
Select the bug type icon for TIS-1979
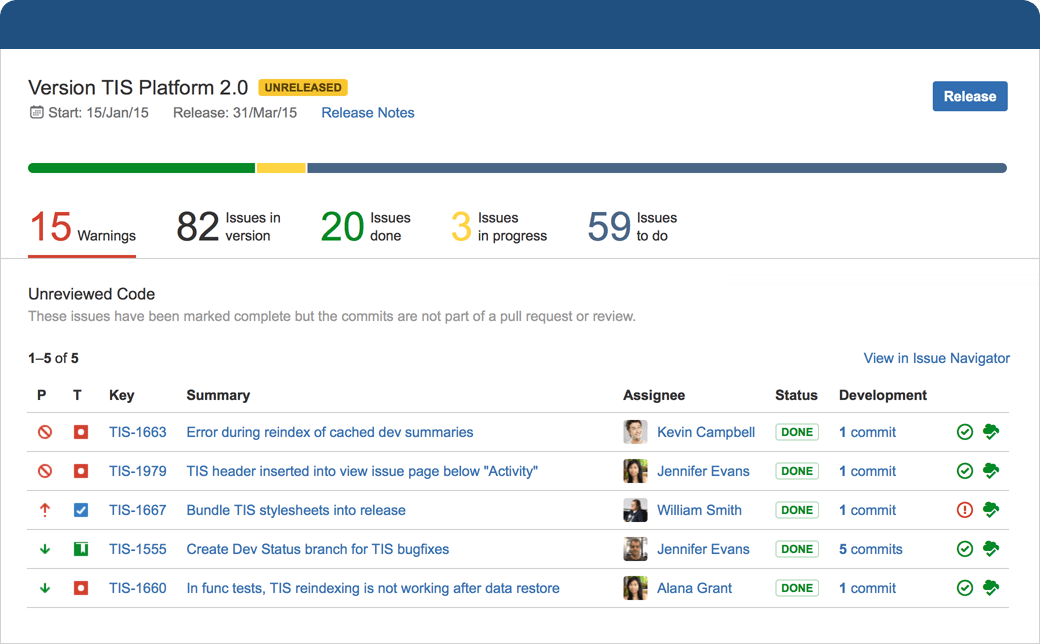pos(79,470)
